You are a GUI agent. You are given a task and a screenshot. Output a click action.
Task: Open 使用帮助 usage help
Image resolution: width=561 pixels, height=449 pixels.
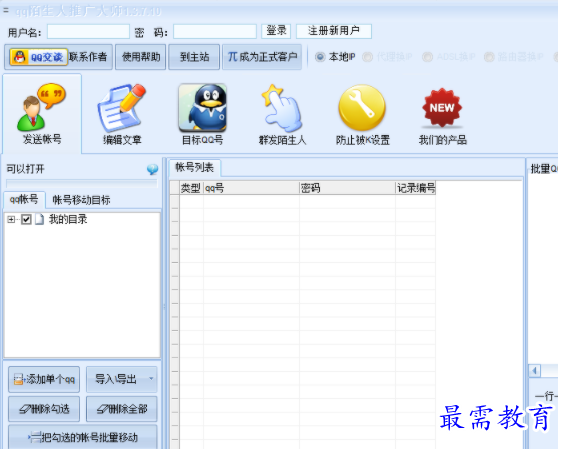pos(141,57)
